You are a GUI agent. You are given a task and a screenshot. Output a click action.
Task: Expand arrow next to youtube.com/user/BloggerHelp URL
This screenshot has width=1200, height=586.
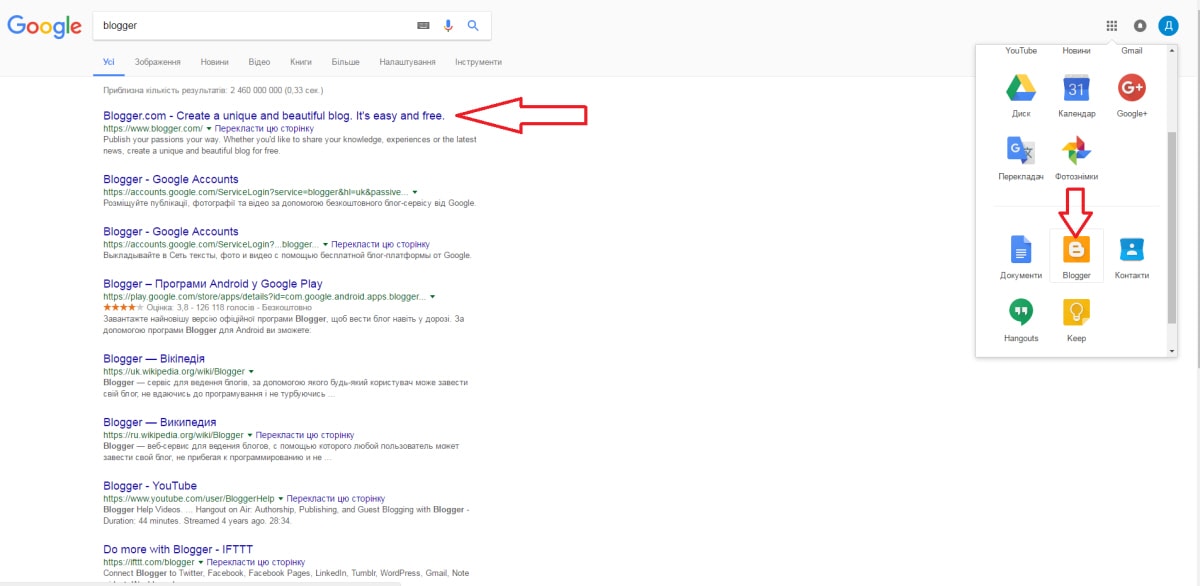(280, 498)
